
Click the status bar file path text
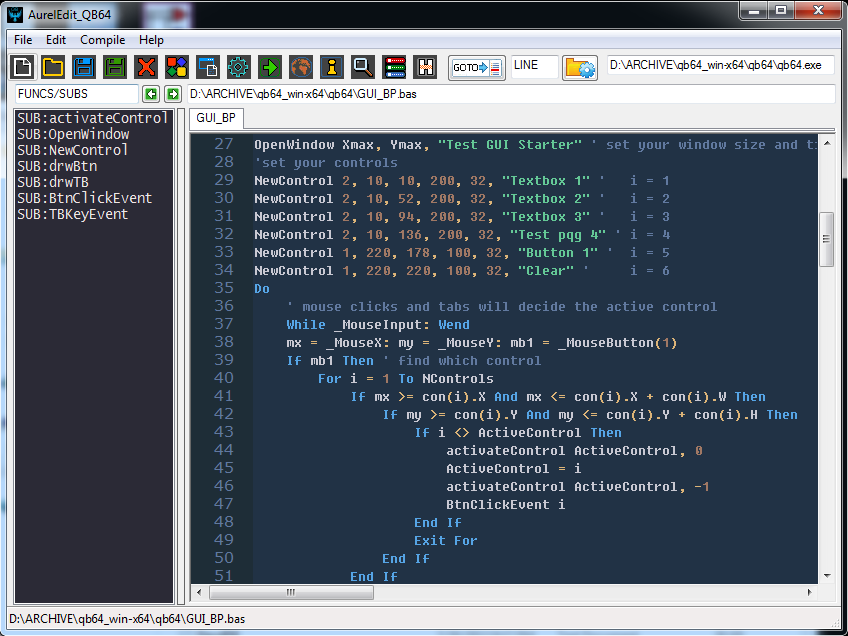point(127,619)
